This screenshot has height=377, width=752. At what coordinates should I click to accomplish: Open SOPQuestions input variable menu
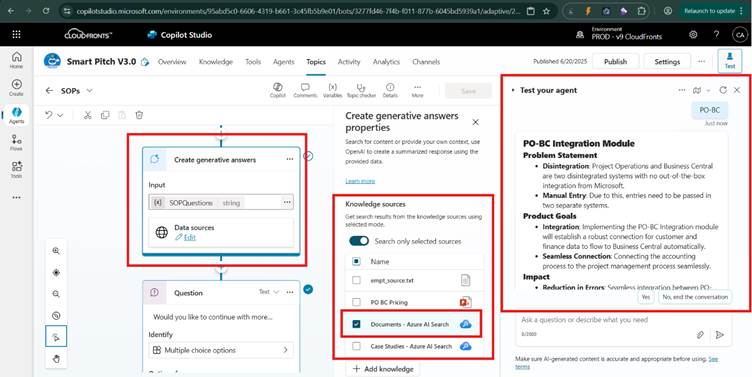(287, 202)
